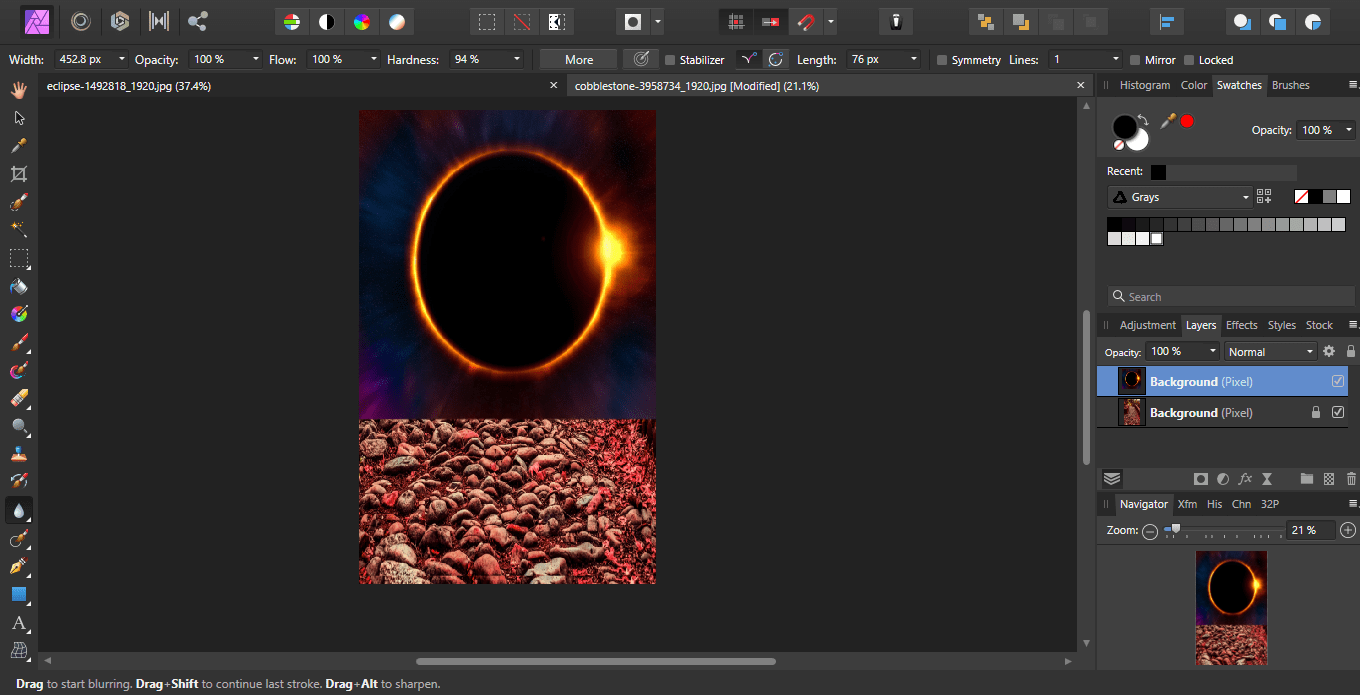Switch to the Liquify Persona
The height and width of the screenshot is (695, 1360).
tap(80, 20)
